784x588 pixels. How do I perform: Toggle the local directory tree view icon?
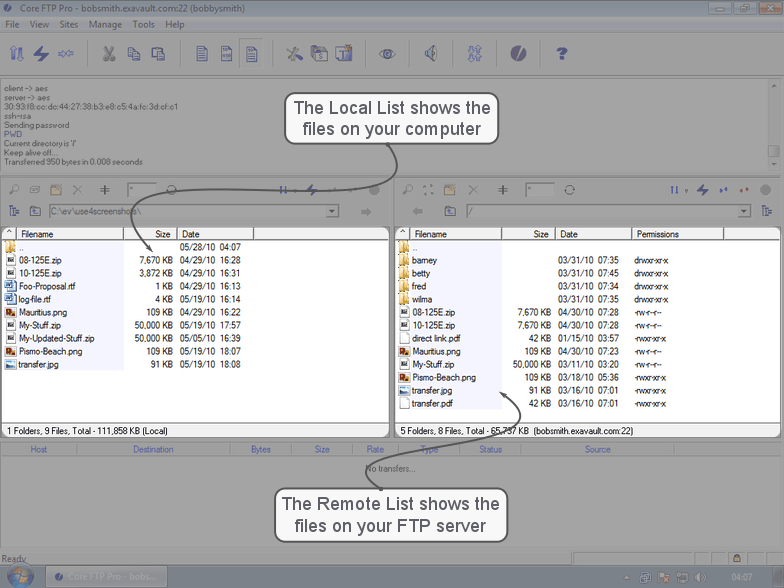pyautogui.click(x=14, y=212)
